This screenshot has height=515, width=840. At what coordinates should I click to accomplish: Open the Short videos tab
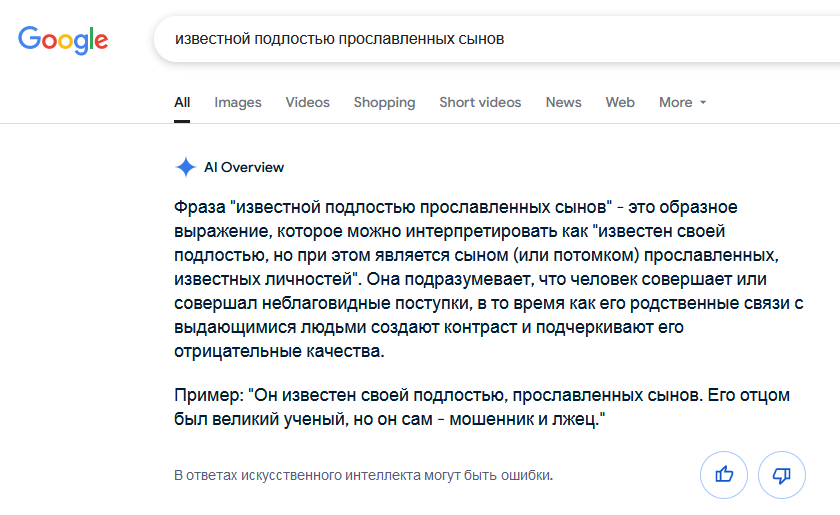point(480,102)
